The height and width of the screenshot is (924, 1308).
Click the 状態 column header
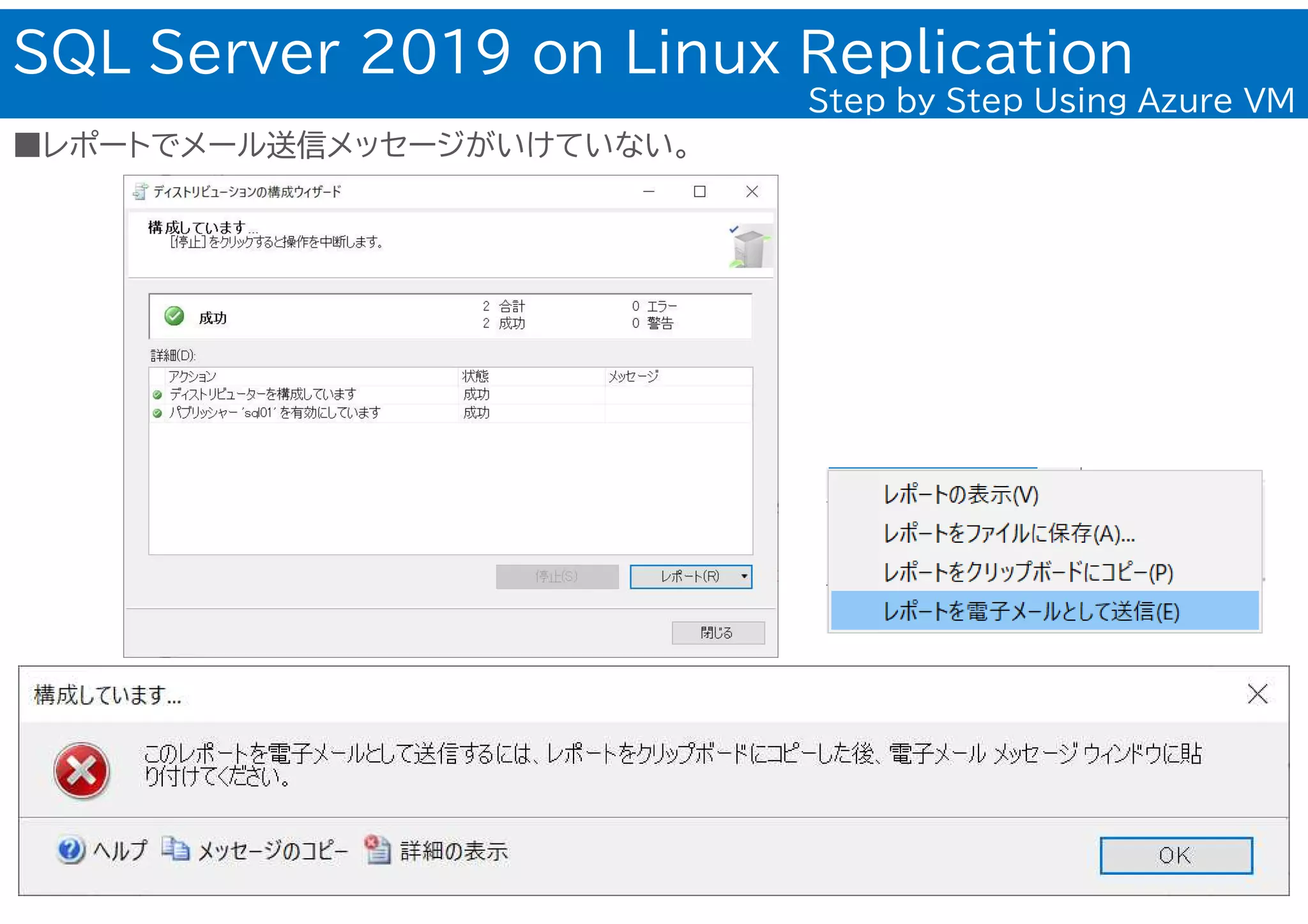[532, 377]
